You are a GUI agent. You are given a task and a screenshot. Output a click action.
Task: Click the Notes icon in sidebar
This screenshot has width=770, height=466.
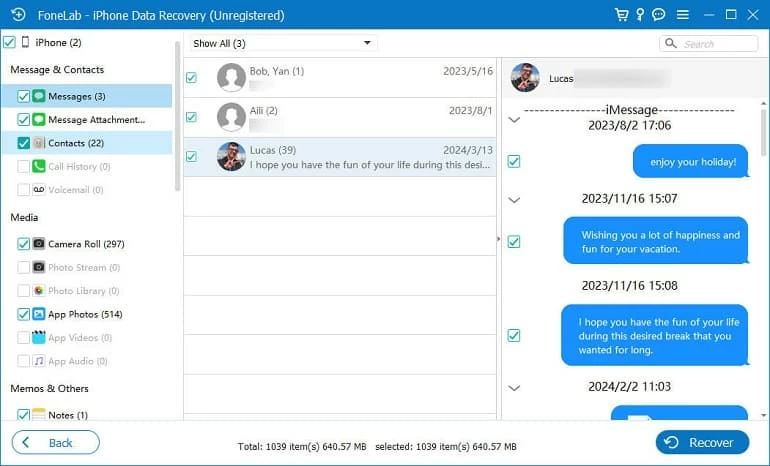[39, 414]
